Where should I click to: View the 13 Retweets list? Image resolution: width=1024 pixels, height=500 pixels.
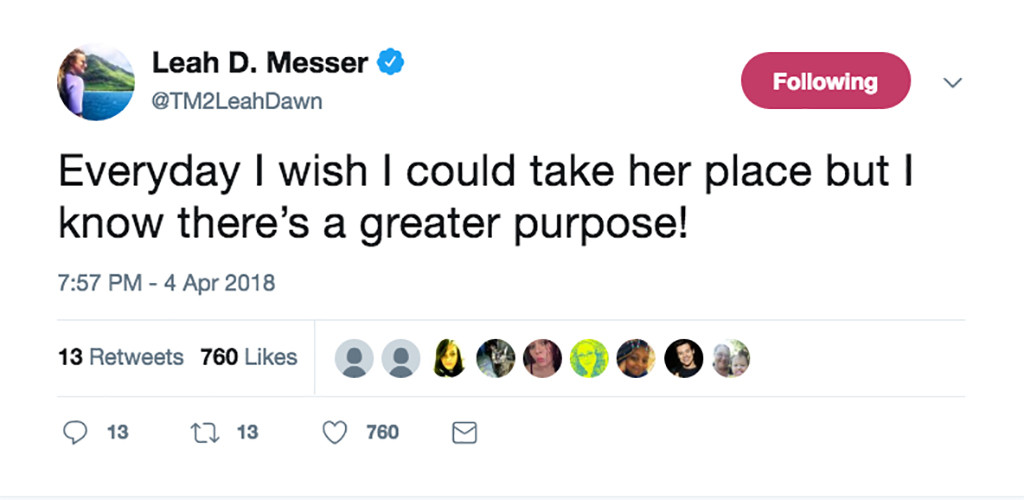(121, 357)
